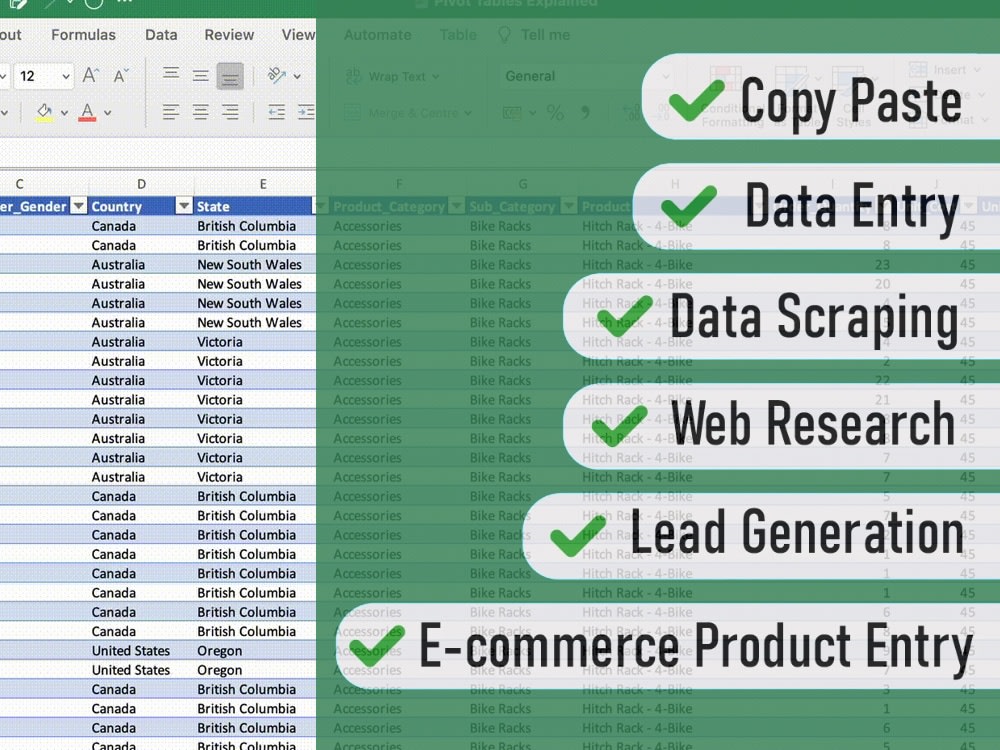Click the Data Entry banner label
Screen dimensions: 1000x750
[852, 206]
